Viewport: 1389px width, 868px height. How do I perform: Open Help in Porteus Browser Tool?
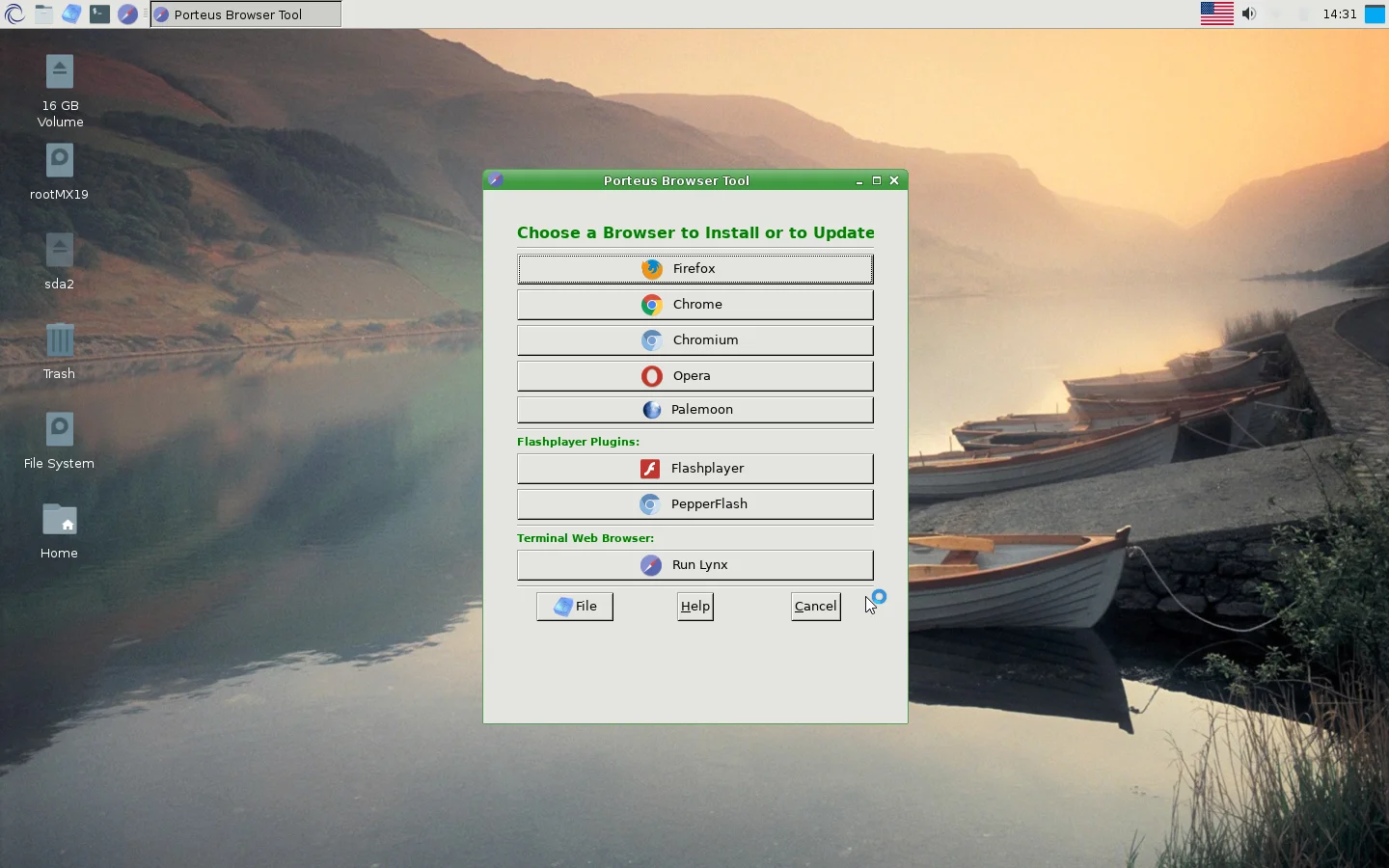click(694, 607)
